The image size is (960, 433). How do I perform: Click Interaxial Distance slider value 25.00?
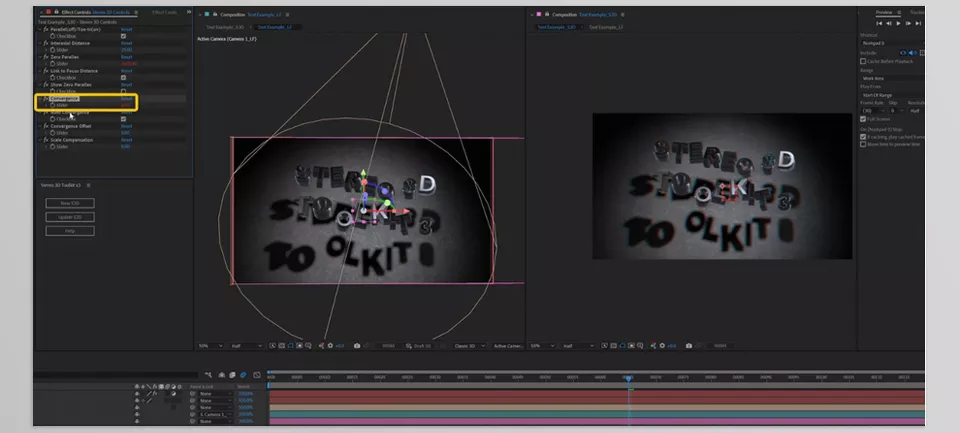tap(126, 50)
